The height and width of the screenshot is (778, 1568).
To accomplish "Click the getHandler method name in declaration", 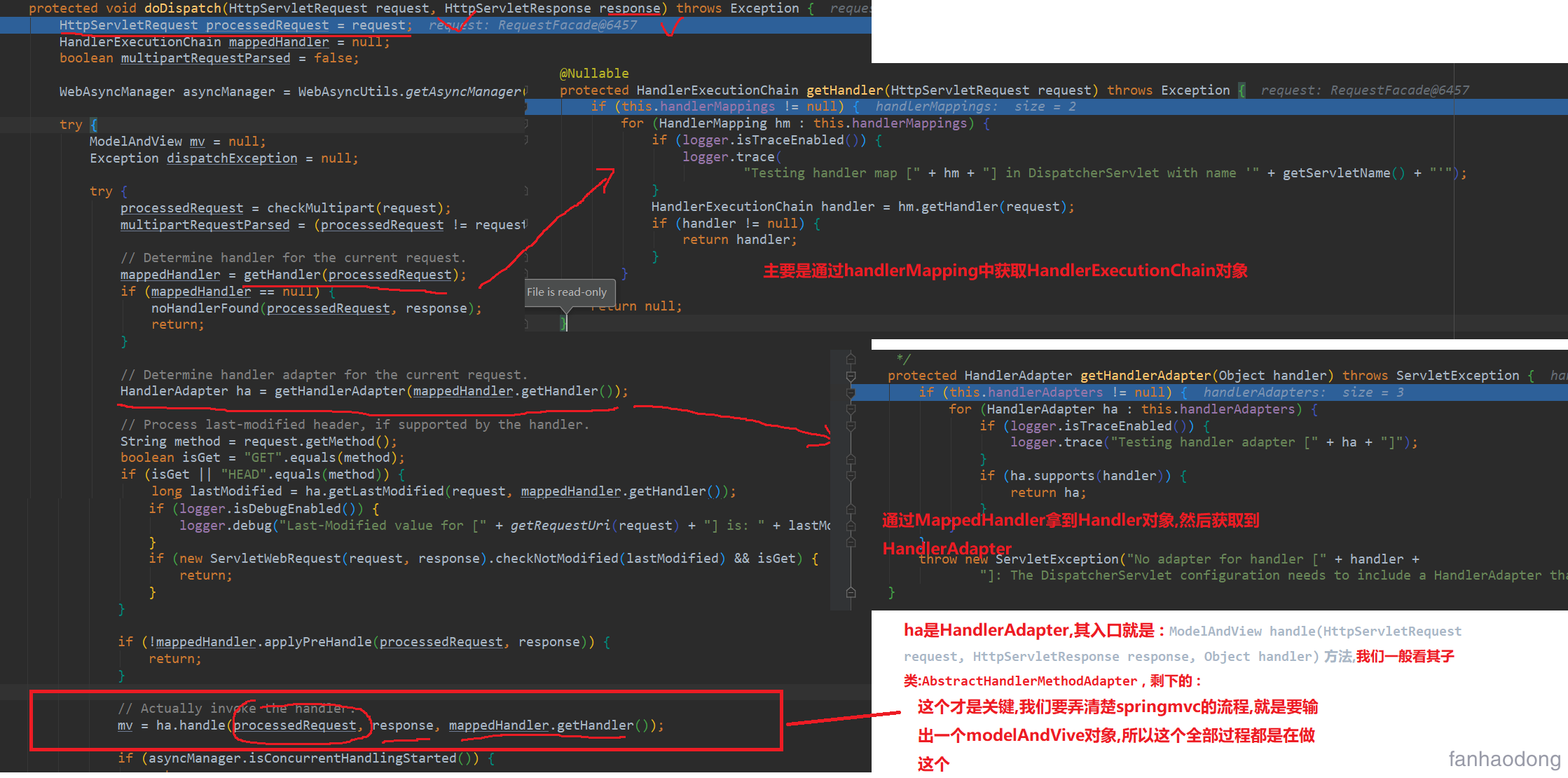I will click(844, 90).
